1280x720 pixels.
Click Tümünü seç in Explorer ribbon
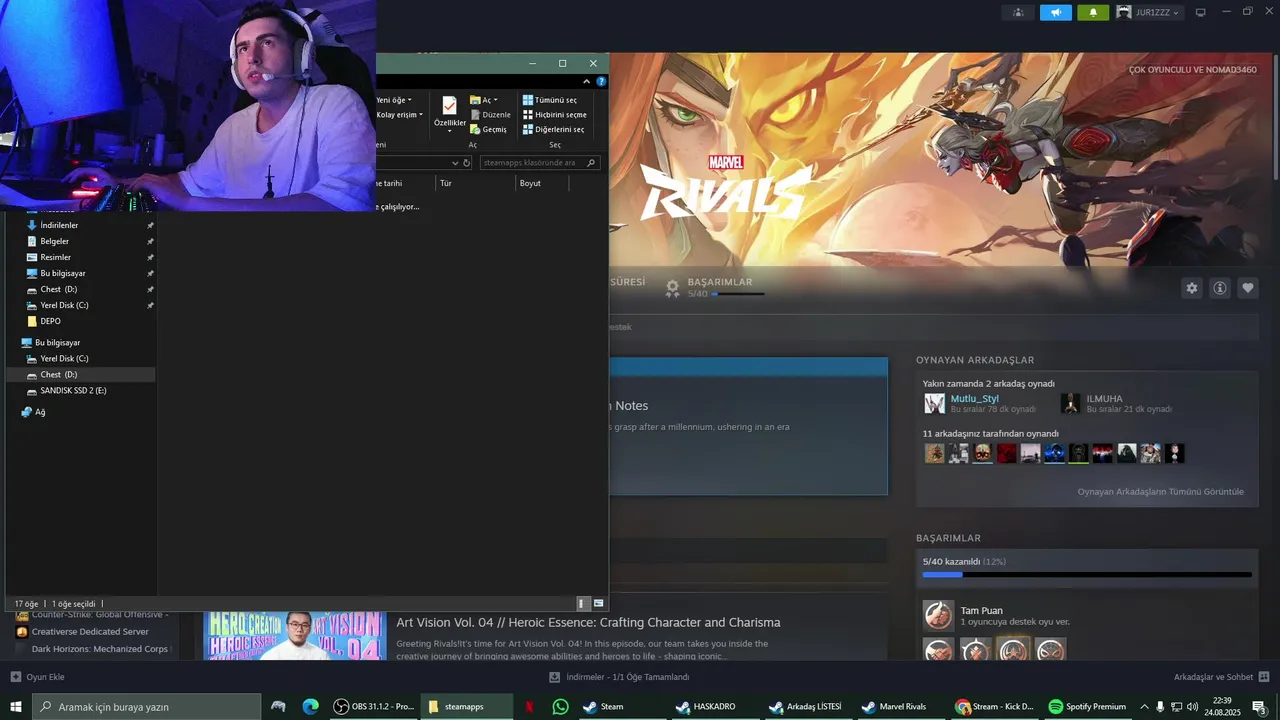point(550,100)
